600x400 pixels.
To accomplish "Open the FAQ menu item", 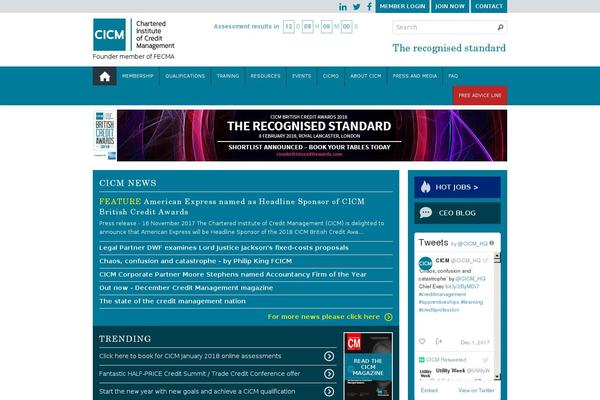I will point(453,76).
